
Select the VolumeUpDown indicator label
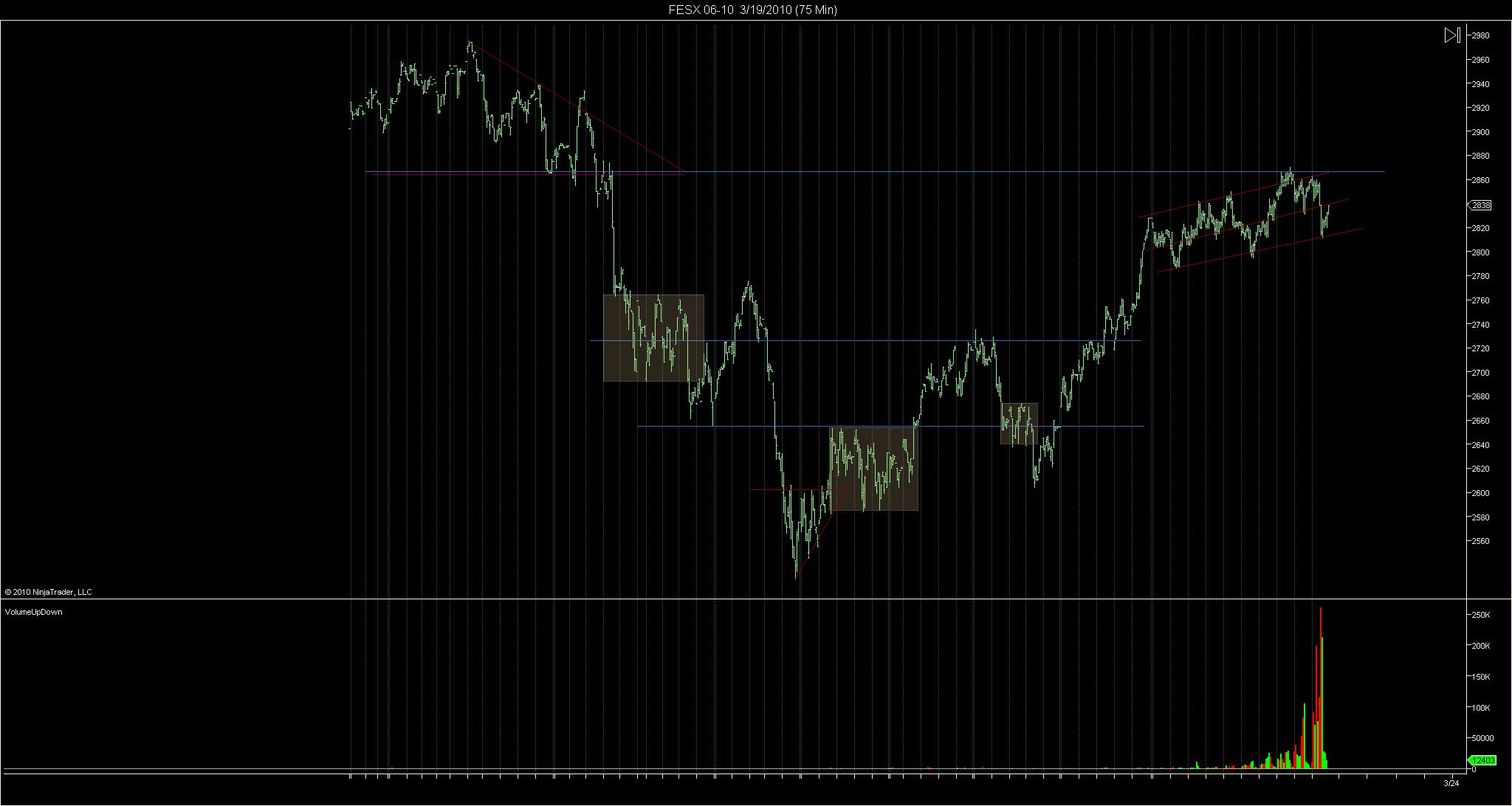[x=33, y=612]
